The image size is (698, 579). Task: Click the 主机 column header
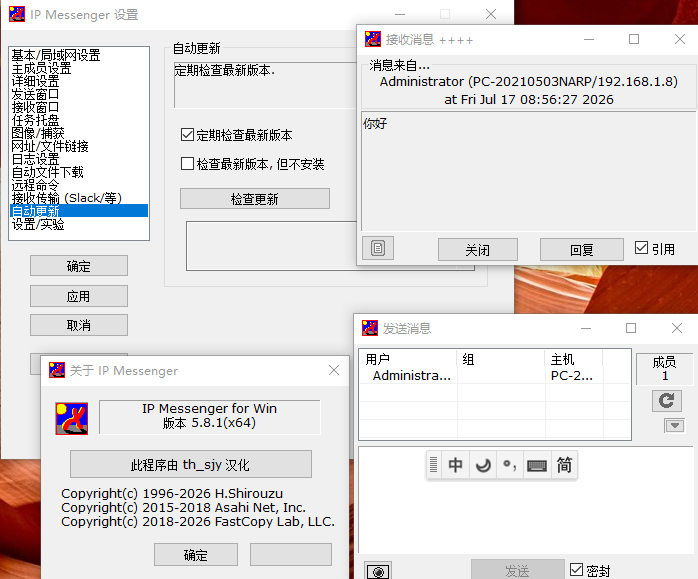(574, 359)
